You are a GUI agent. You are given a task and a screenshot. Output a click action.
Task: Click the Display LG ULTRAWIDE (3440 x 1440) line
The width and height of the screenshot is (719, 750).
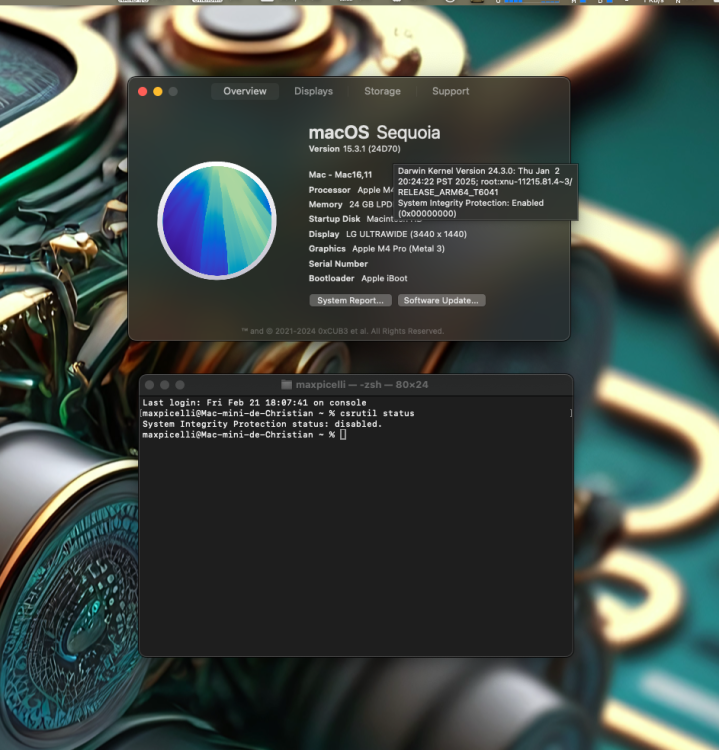[x=387, y=234]
